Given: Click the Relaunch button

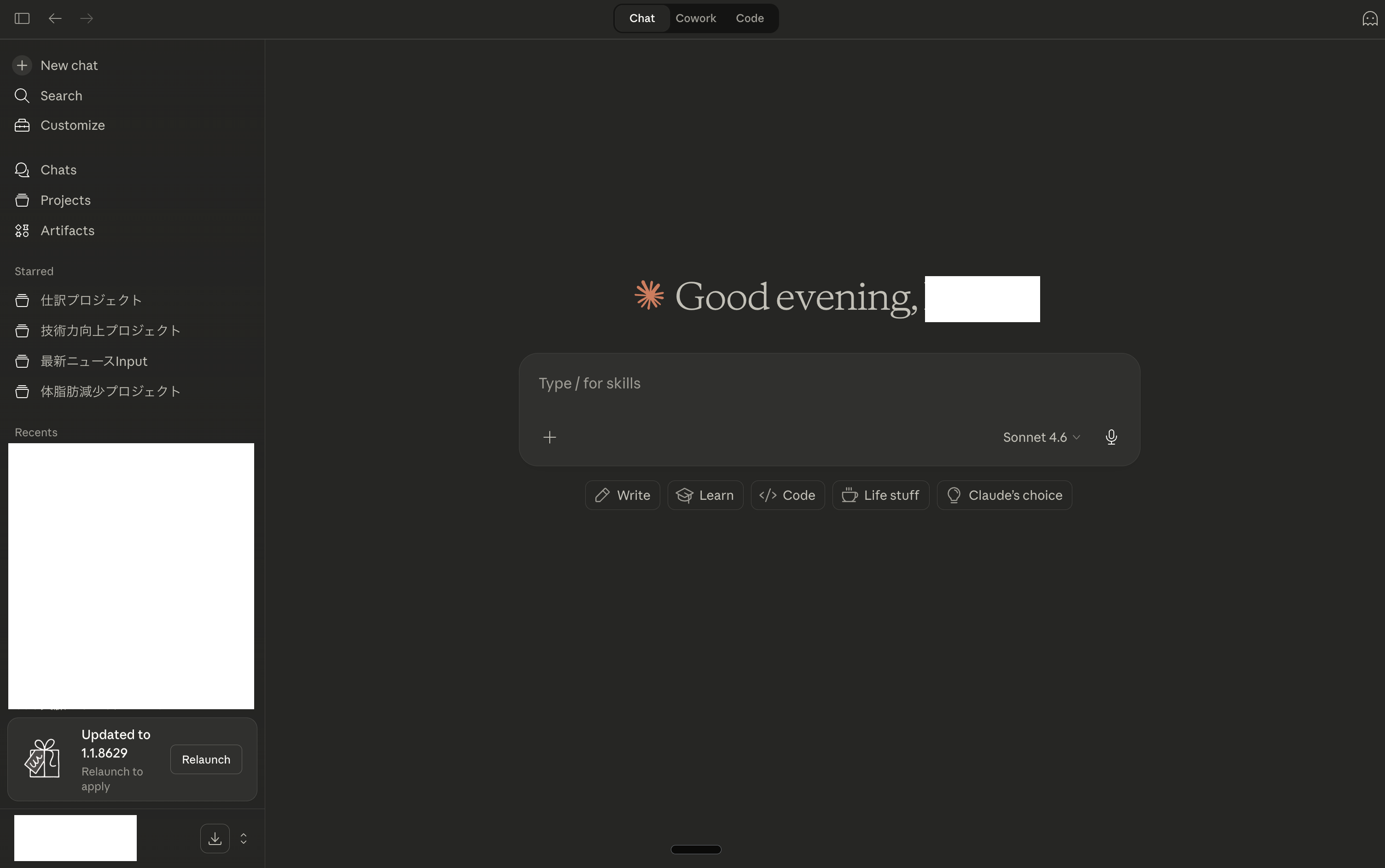Looking at the screenshot, I should pos(205,759).
